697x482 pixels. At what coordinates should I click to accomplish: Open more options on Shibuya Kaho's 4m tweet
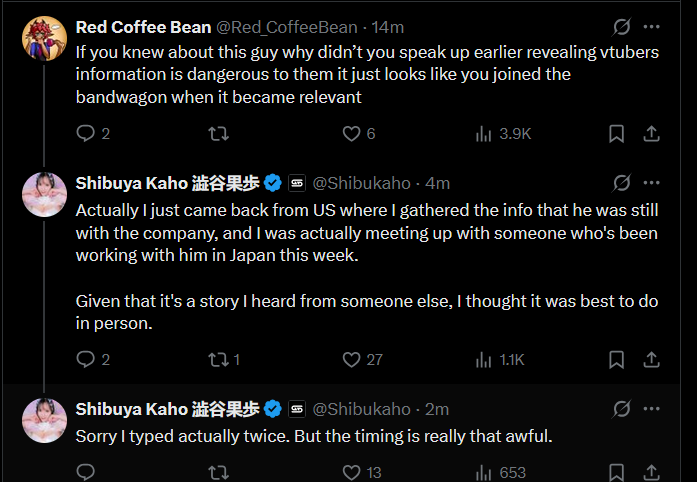click(x=651, y=183)
